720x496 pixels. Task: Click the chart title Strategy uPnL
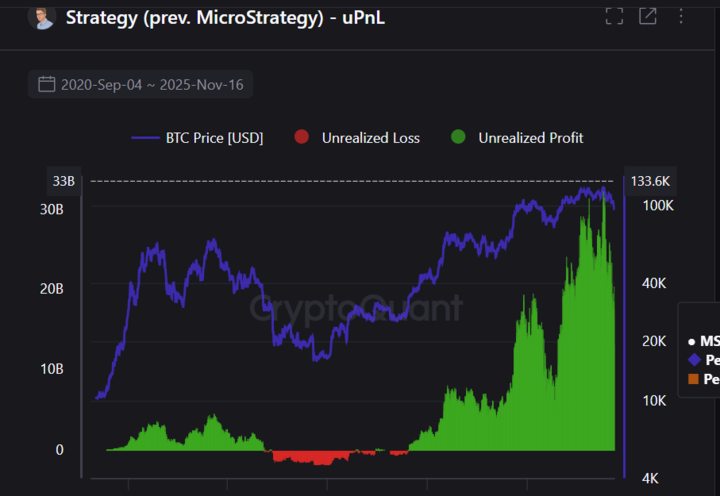point(226,17)
